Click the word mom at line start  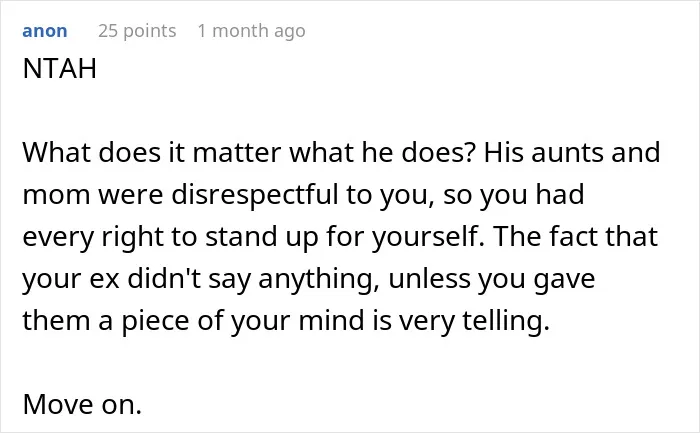click(x=56, y=196)
